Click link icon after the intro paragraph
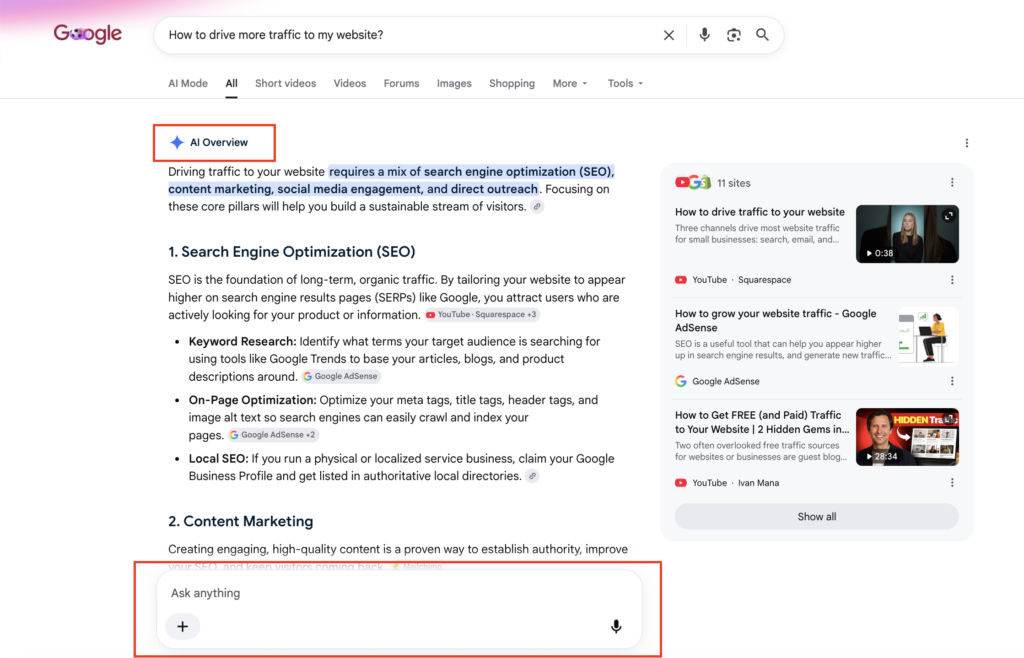1024x658 pixels. (537, 207)
